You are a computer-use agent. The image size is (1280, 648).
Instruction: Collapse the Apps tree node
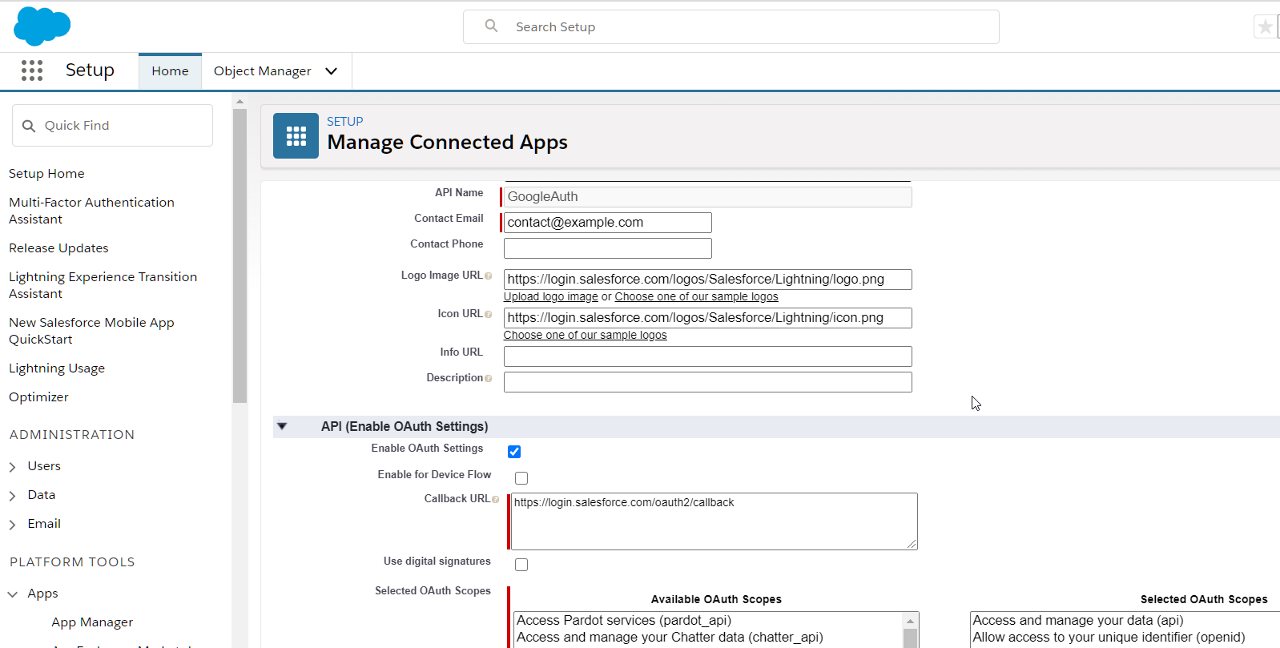click(x=13, y=594)
